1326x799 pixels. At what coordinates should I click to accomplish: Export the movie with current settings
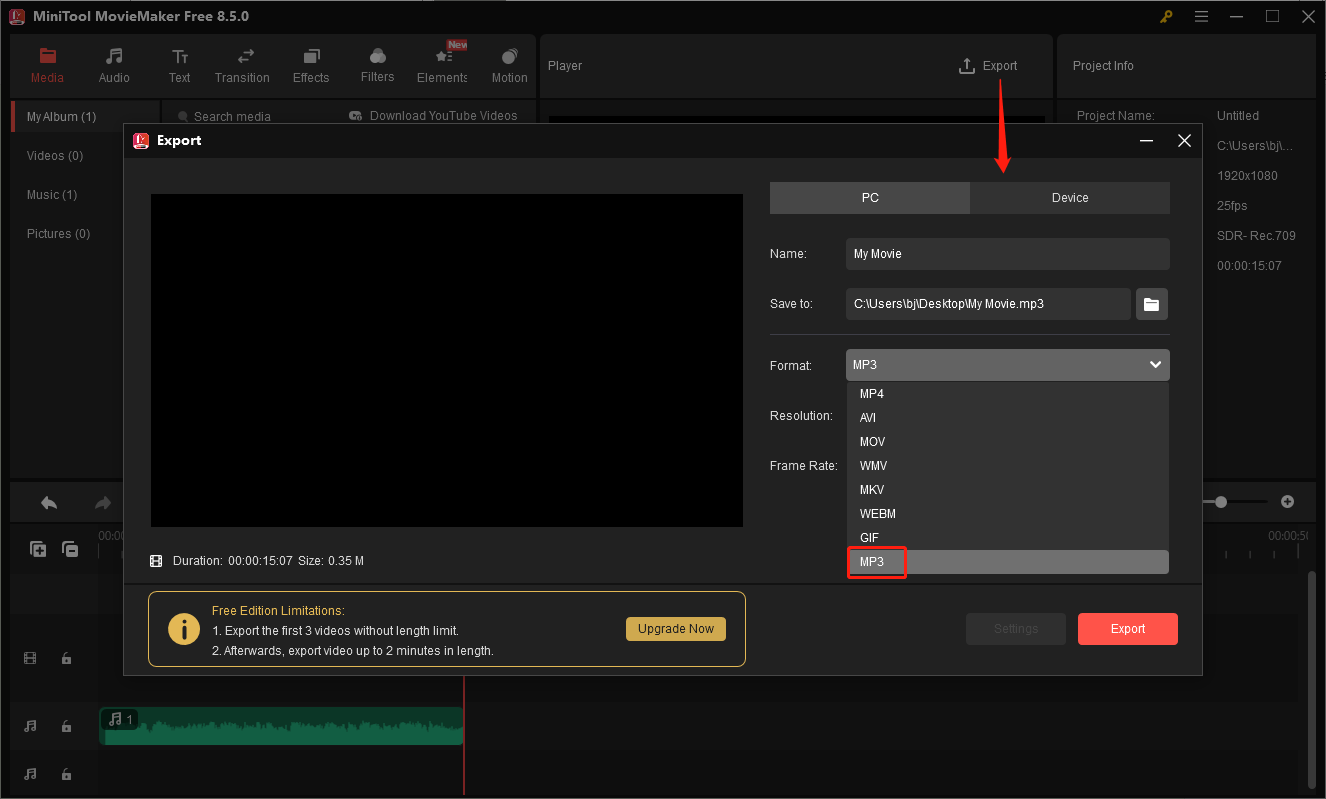pos(1127,628)
